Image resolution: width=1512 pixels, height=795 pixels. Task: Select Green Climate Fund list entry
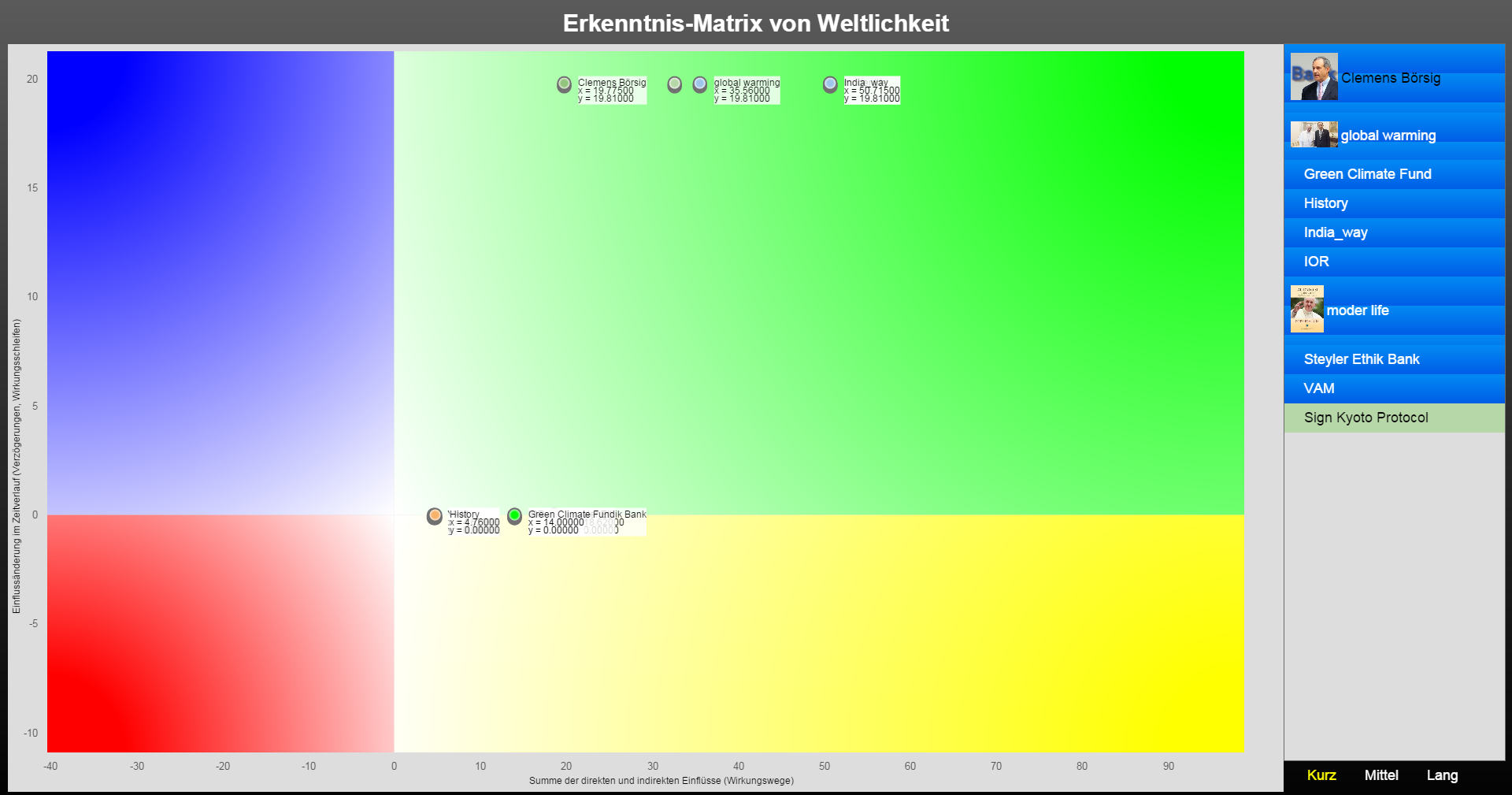coord(1394,174)
